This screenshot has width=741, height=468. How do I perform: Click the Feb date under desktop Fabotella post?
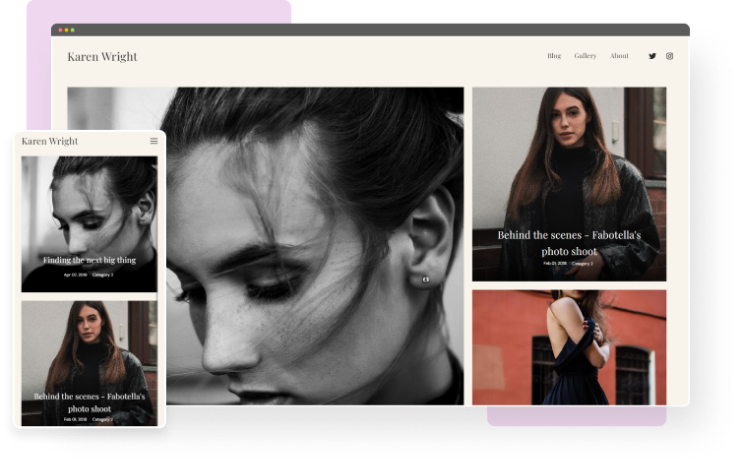[x=554, y=263]
